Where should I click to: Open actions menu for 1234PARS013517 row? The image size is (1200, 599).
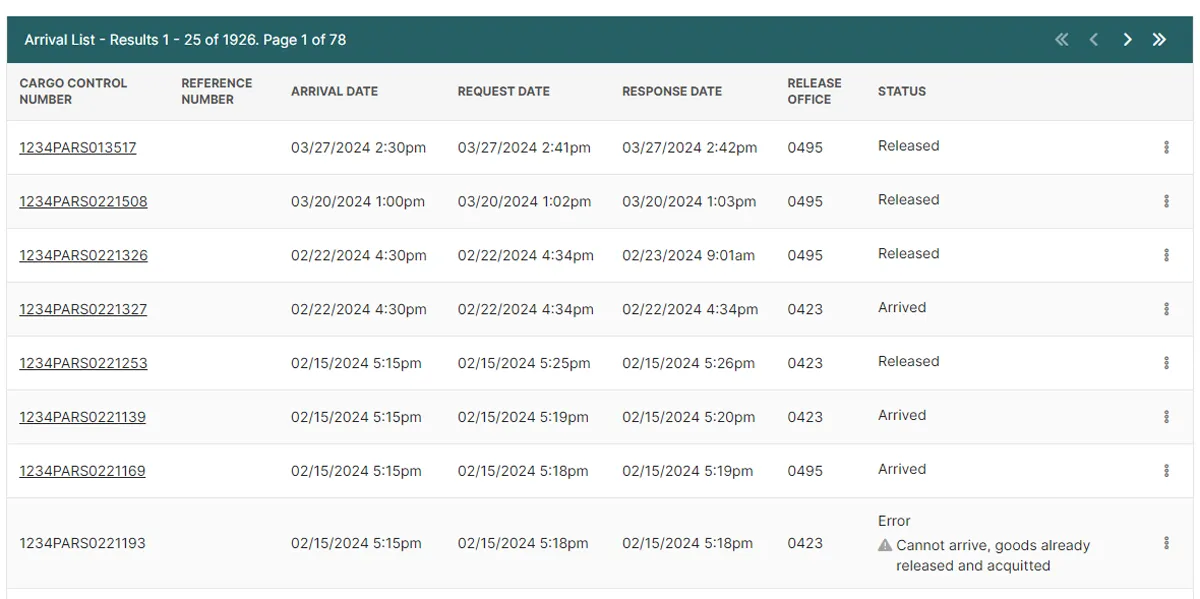click(x=1166, y=147)
